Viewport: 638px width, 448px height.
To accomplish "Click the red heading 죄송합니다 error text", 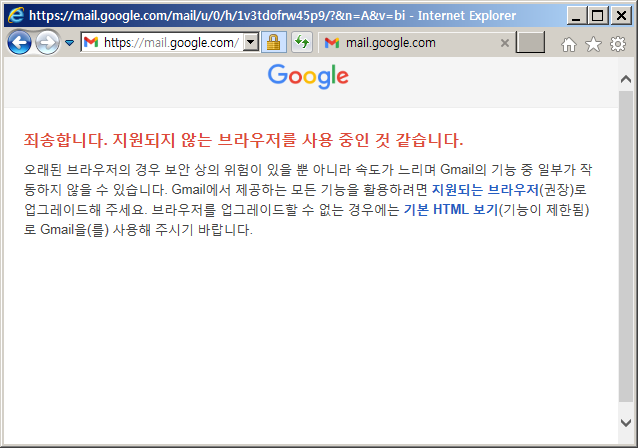I will tap(243, 140).
